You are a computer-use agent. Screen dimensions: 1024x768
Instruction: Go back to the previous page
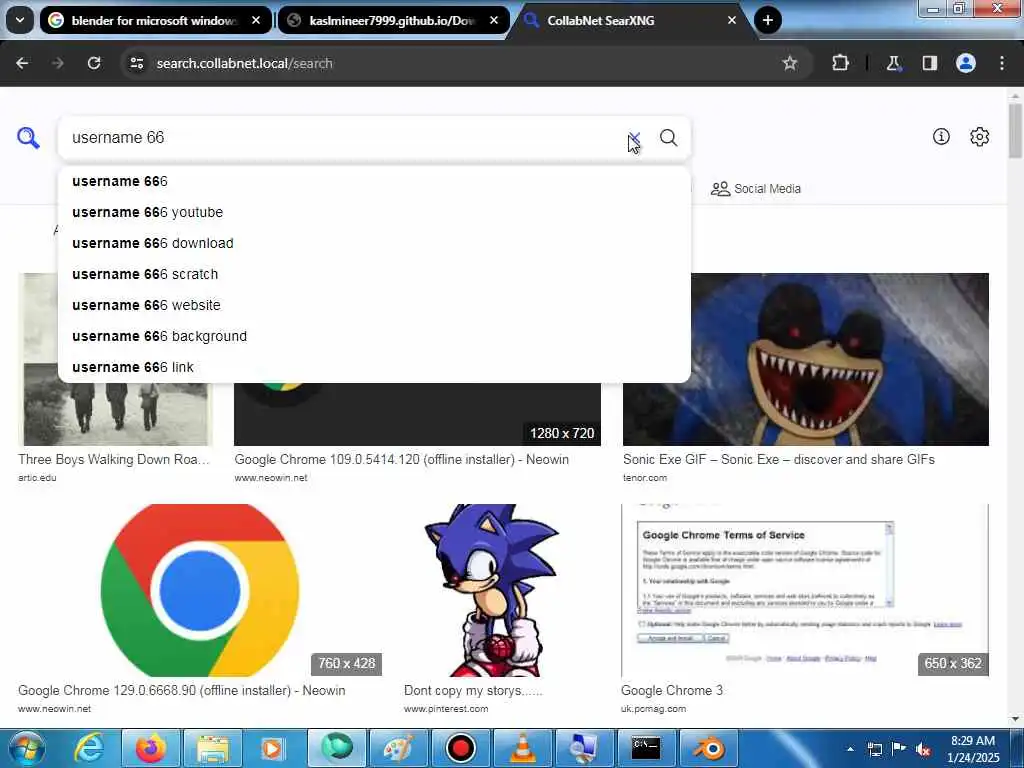(22, 63)
